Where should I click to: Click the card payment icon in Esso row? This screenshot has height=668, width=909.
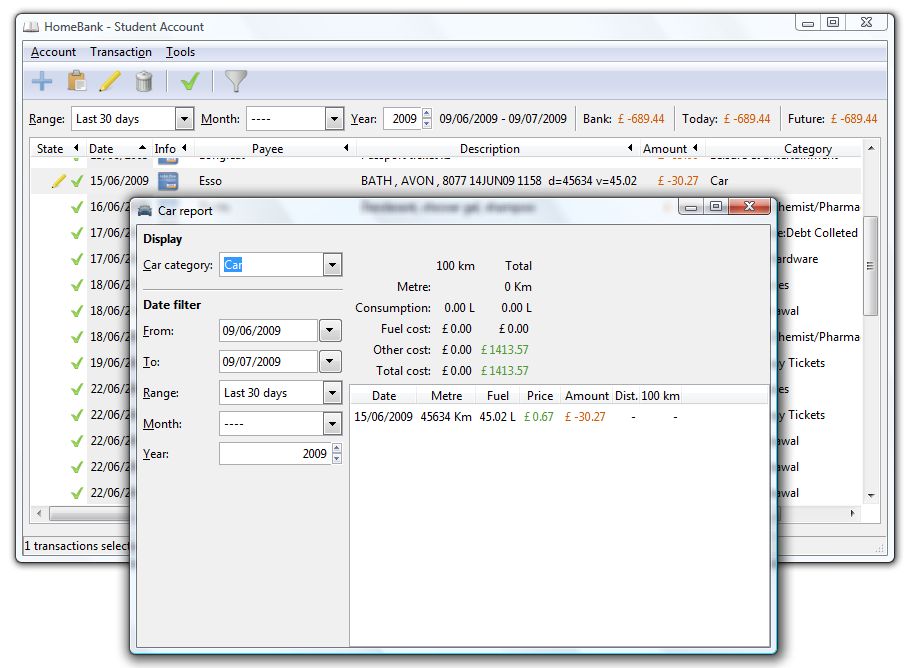point(168,181)
